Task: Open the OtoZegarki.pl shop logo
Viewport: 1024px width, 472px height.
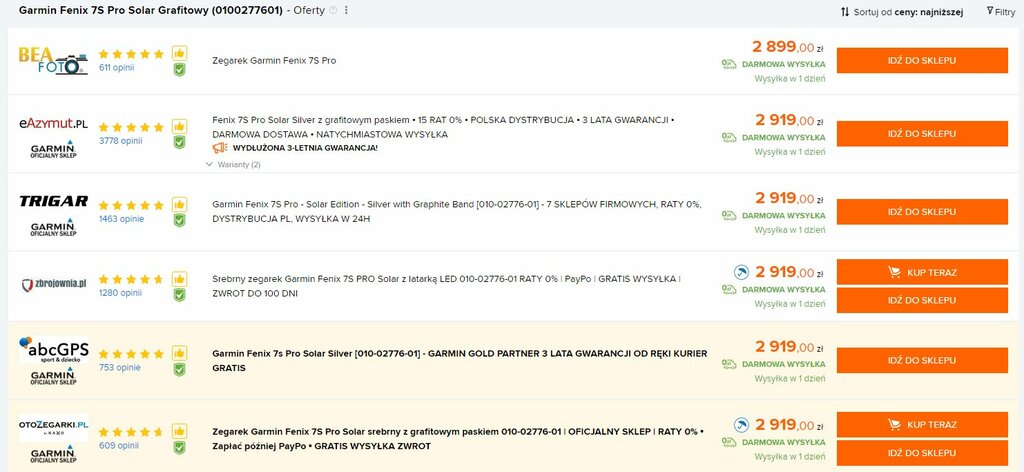Action: (53, 428)
